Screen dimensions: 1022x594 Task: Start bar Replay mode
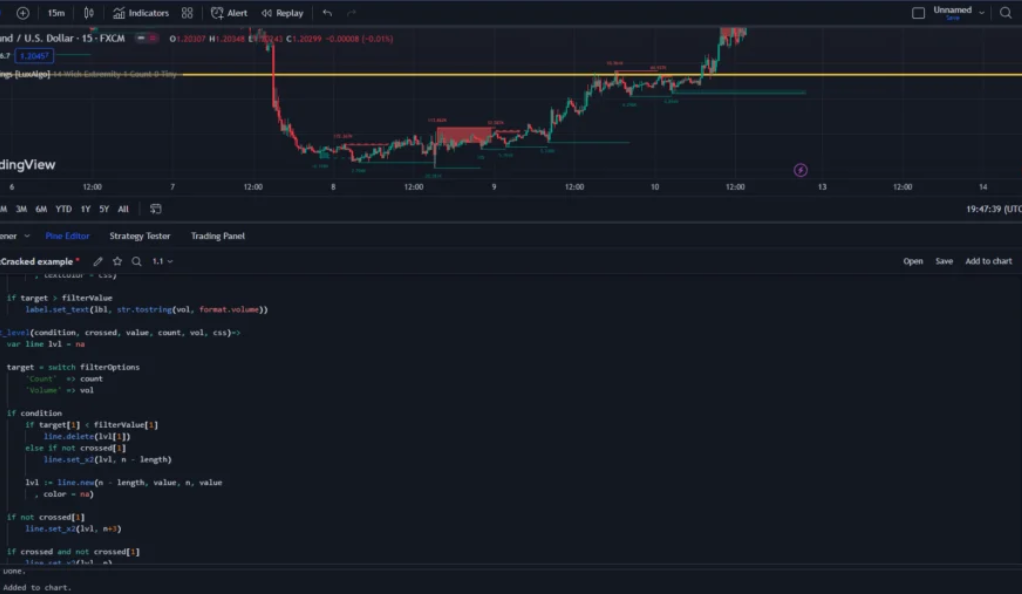coord(270,13)
